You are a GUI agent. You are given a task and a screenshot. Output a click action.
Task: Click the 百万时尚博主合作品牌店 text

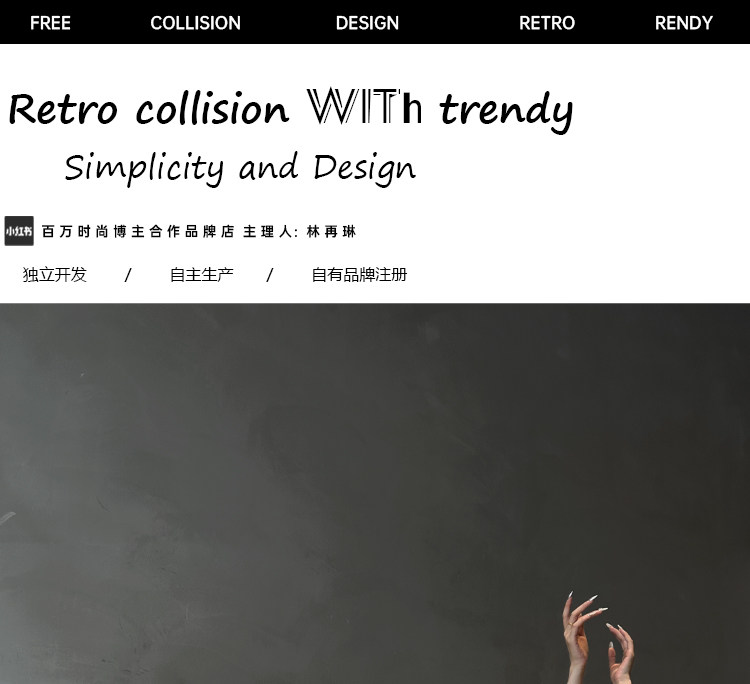[138, 232]
